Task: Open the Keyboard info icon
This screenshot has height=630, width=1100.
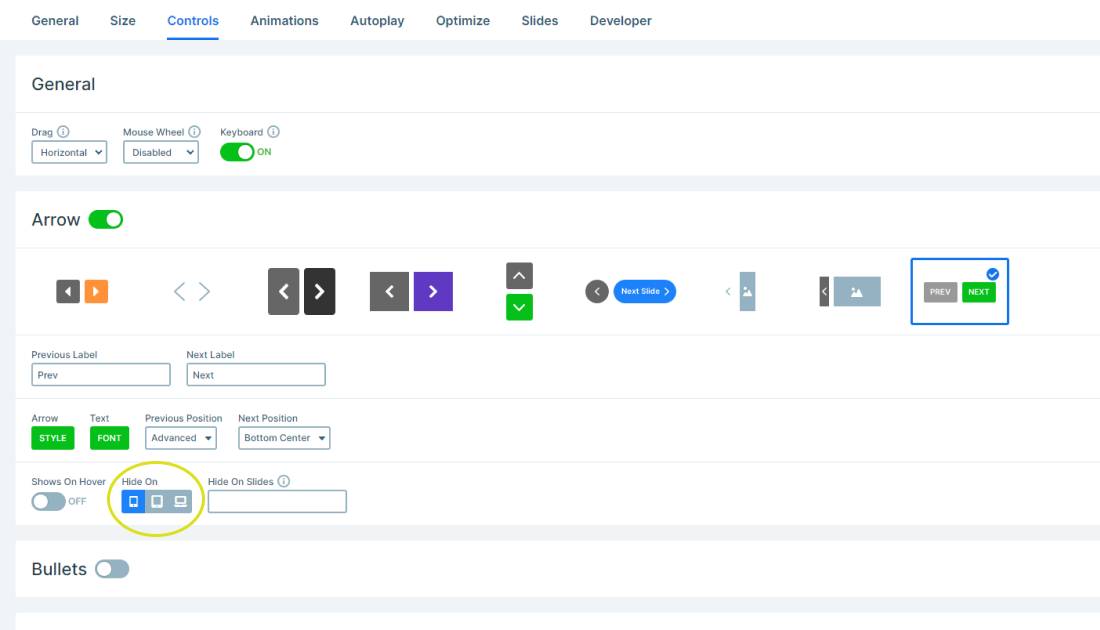Action: click(274, 131)
